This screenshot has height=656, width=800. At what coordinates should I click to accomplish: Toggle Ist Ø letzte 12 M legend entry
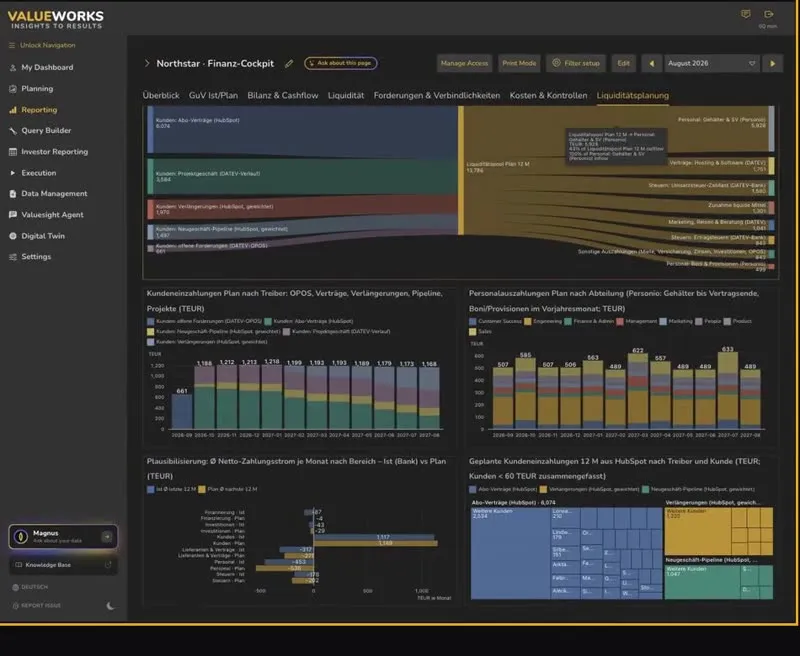pos(171,489)
